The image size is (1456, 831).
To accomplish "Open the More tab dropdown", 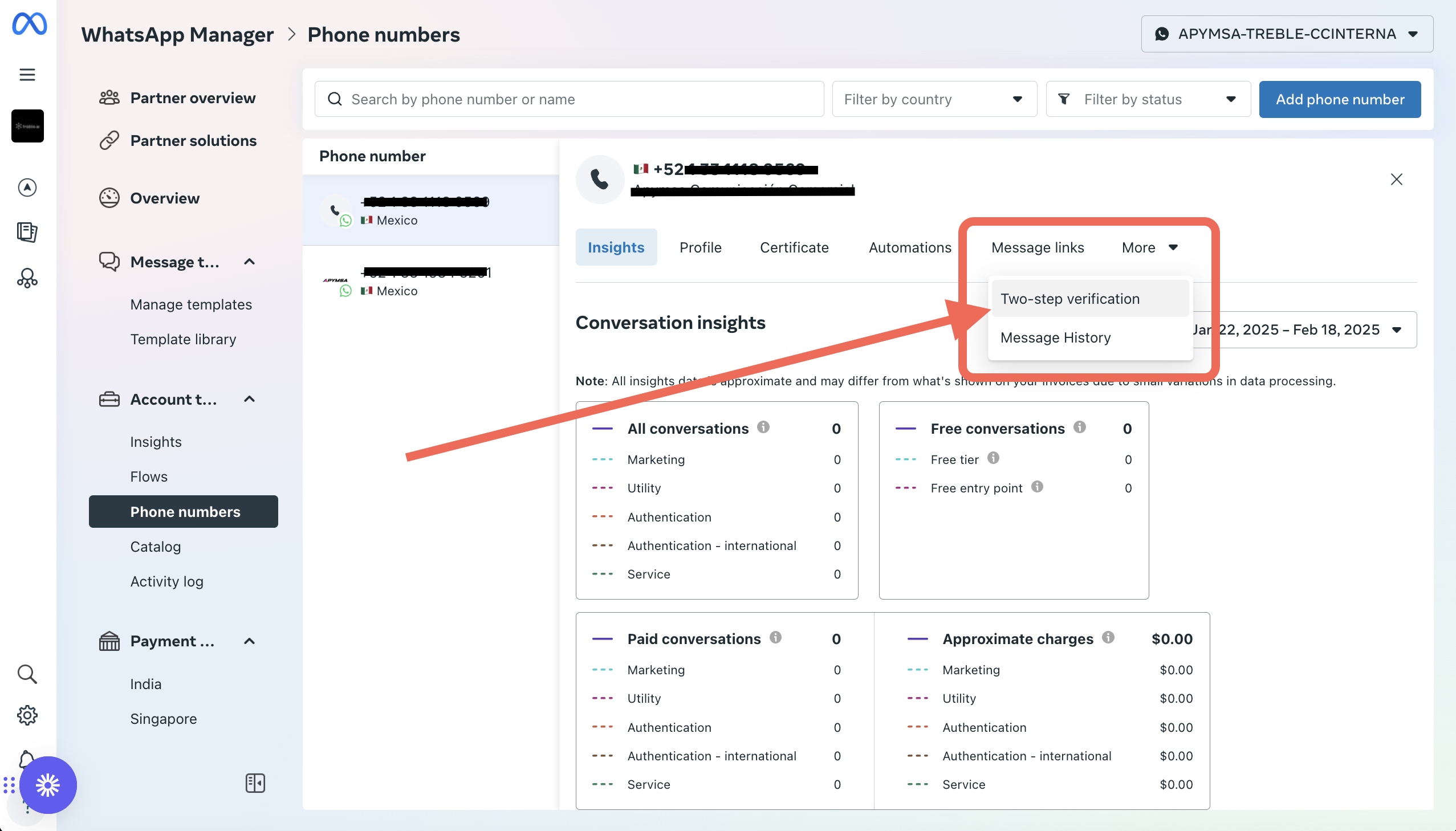I will click(x=1149, y=247).
